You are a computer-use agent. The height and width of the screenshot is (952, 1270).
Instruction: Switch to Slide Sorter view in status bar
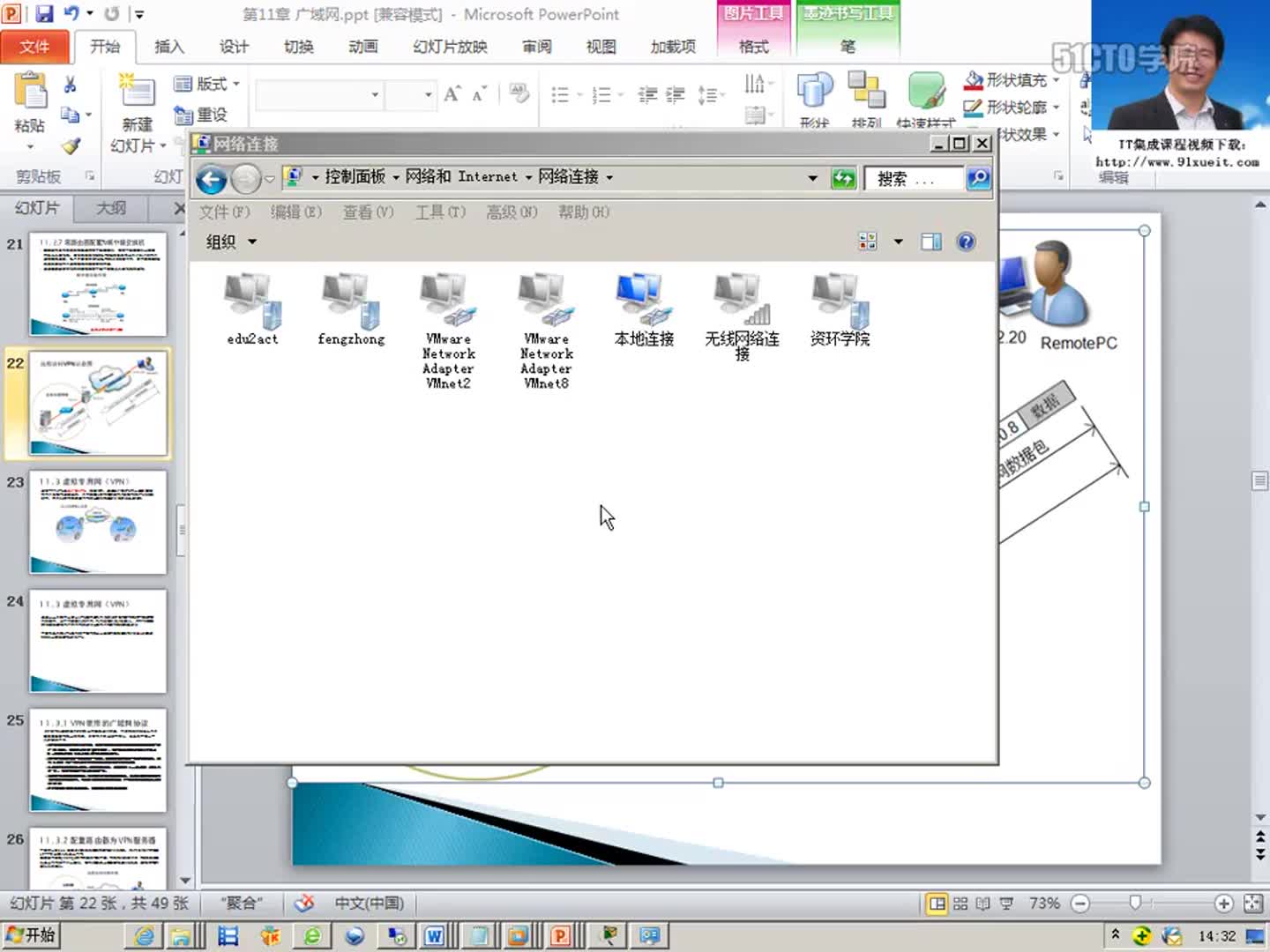(960, 904)
